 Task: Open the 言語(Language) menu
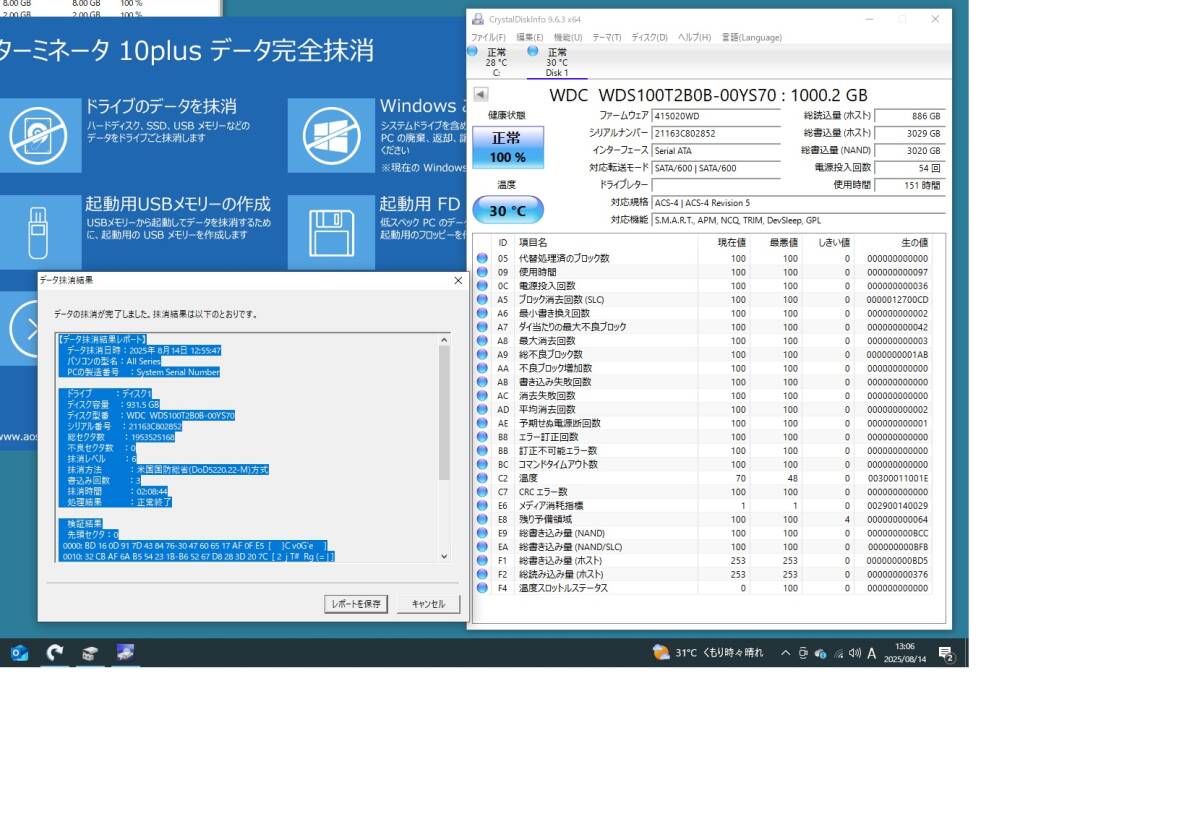[752, 37]
